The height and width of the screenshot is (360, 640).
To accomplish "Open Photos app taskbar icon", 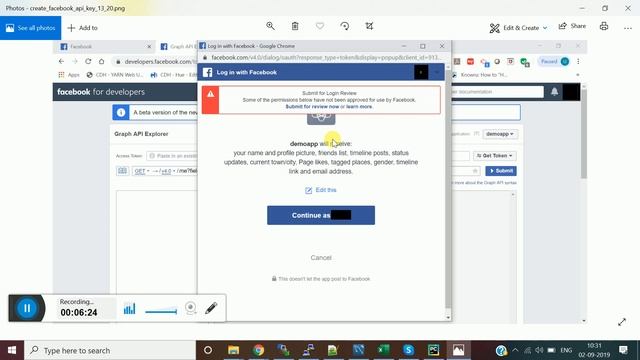I will coord(458,350).
